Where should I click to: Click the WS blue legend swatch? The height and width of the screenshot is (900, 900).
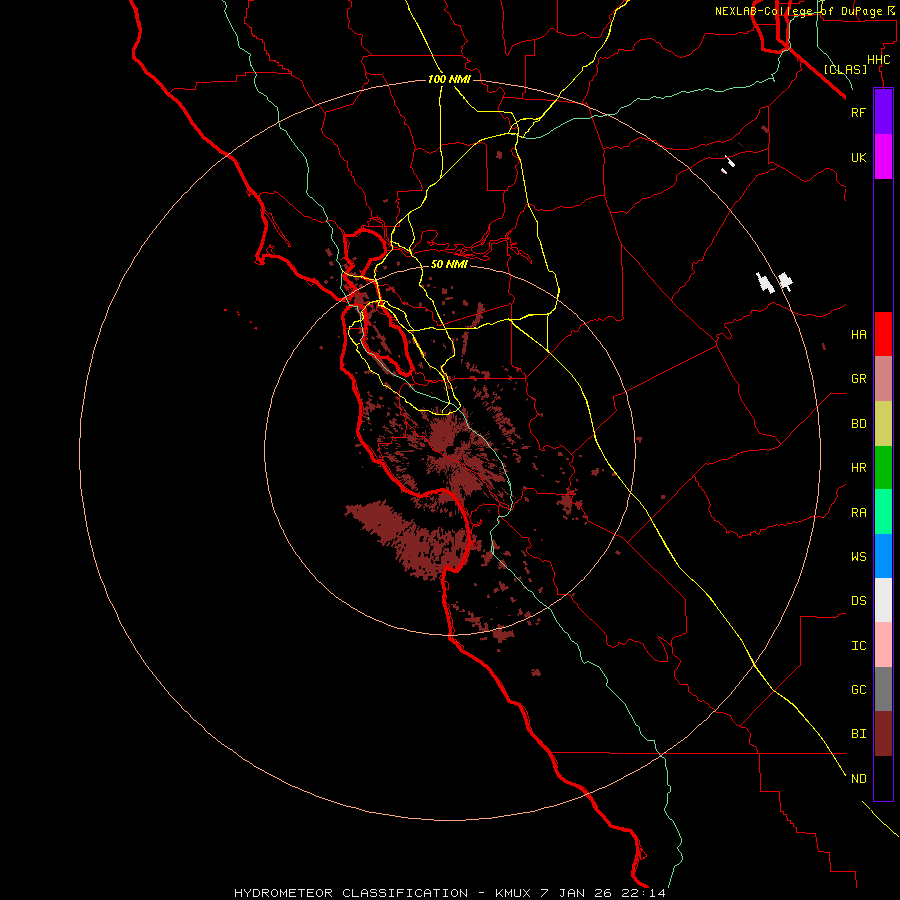(883, 556)
